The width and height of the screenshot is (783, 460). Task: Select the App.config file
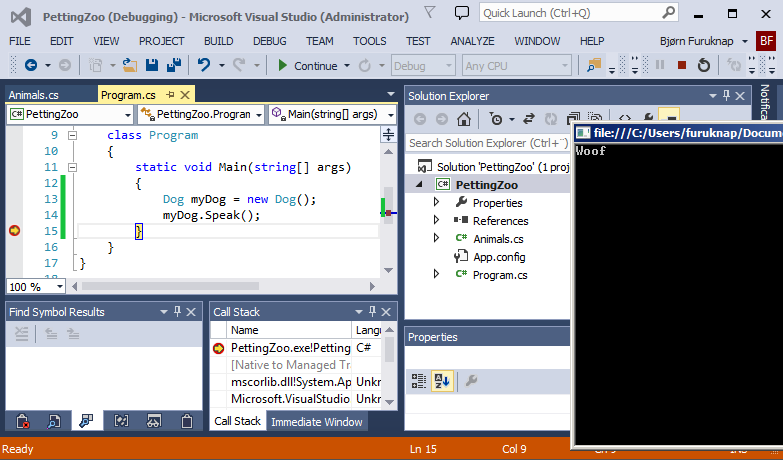click(499, 257)
